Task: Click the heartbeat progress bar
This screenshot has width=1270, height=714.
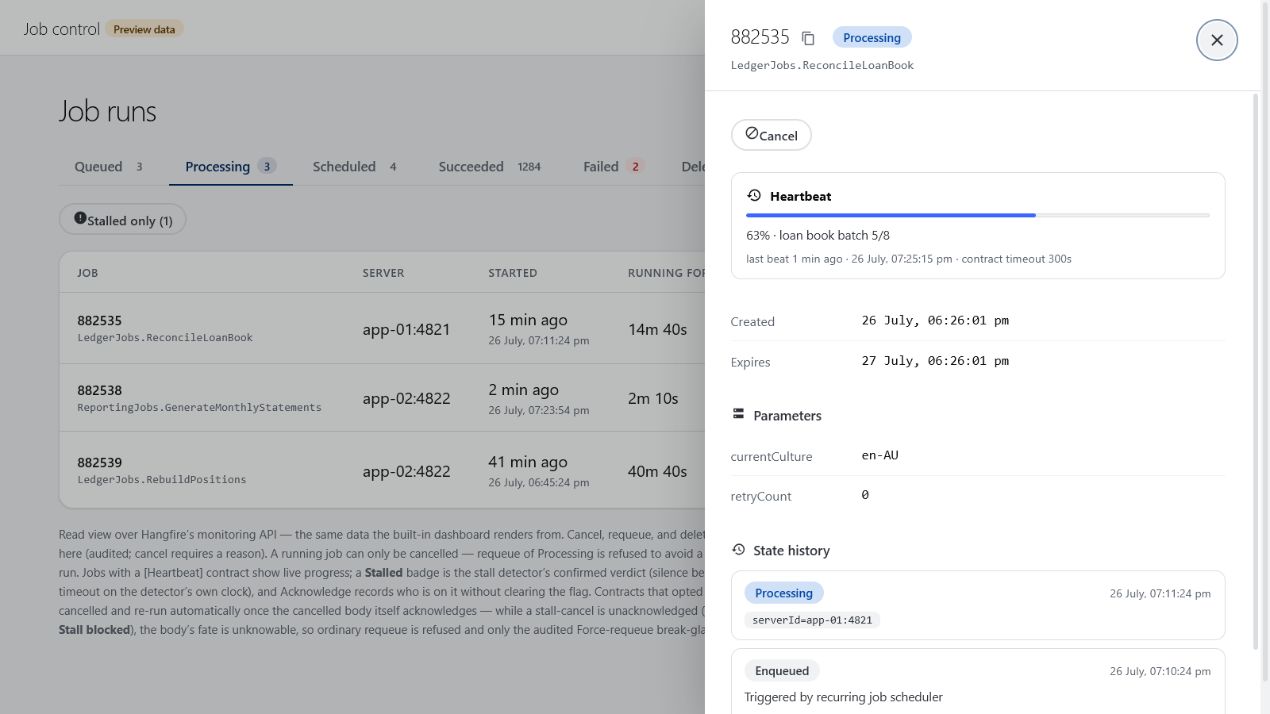Action: pyautogui.click(x=978, y=215)
